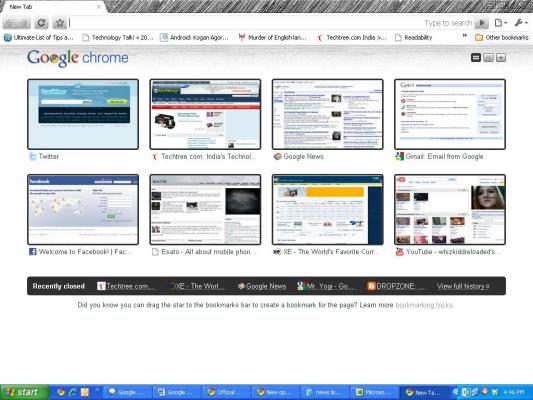This screenshot has width=533, height=400.
Task: Expand the bookmarks overflow chevron
Action: tap(465, 36)
